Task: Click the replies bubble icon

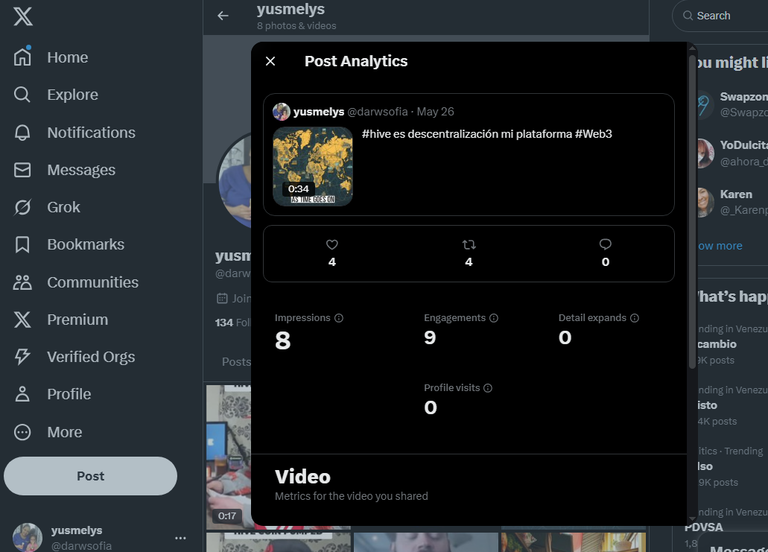Action: click(x=605, y=244)
